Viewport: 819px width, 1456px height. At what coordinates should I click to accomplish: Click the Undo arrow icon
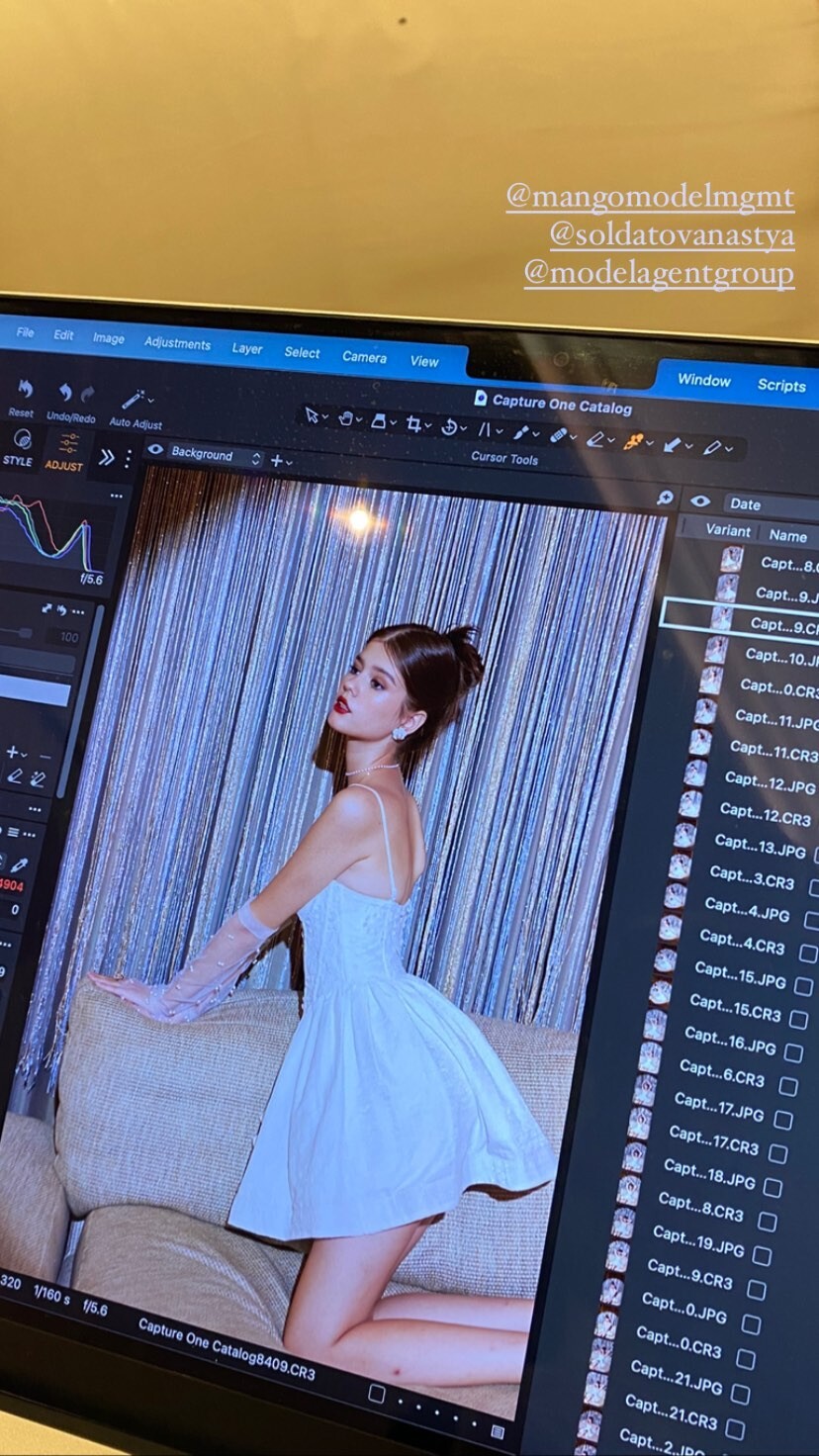point(65,393)
